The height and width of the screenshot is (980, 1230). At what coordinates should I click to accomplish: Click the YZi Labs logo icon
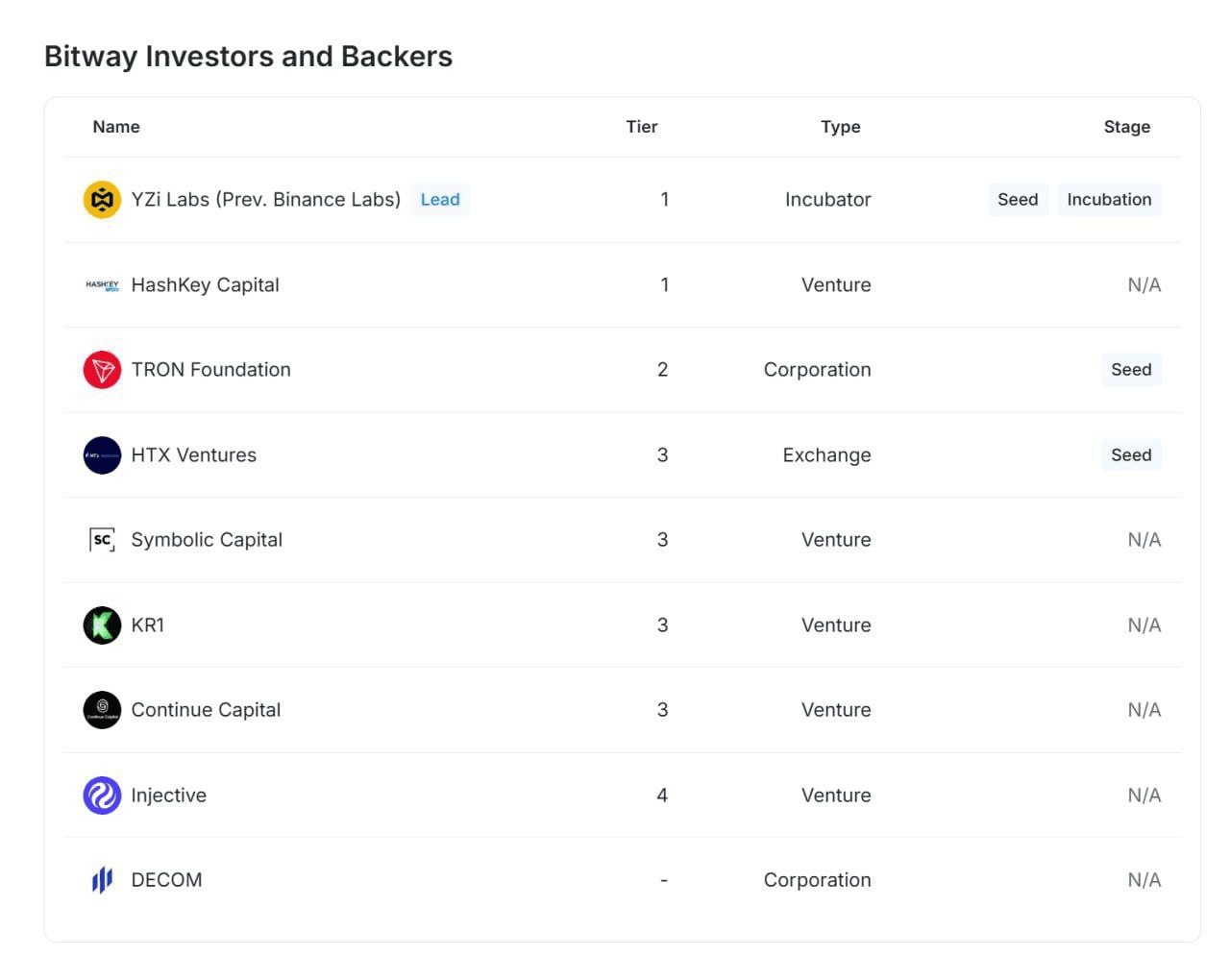102,200
